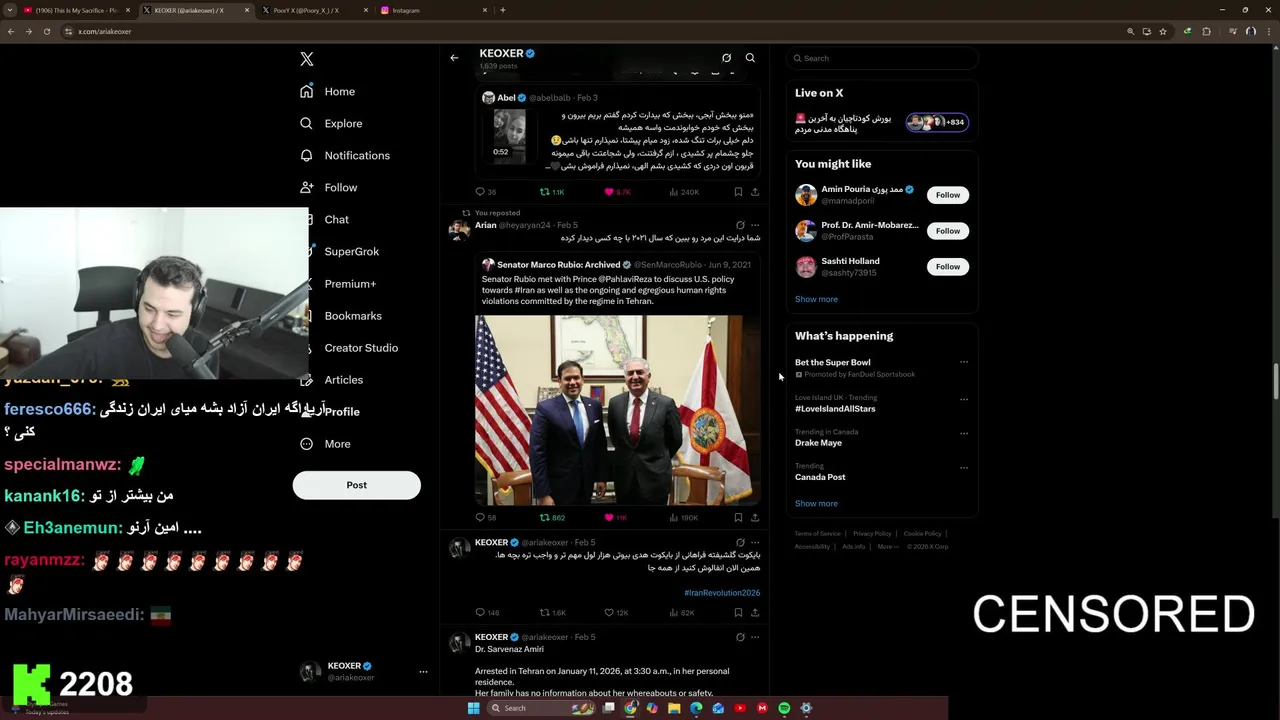The width and height of the screenshot is (1280, 720).
Task: Toggle like on Abel's post with 8.7K likes
Action: coord(617,192)
